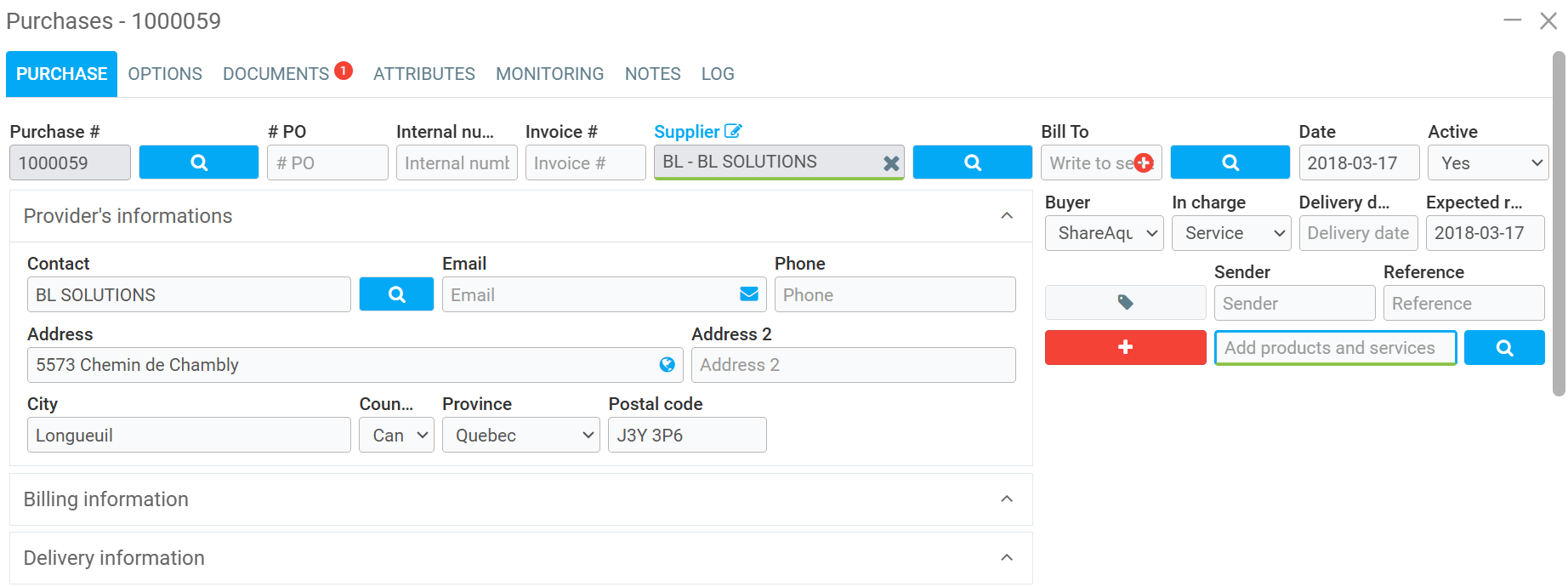Open the MONITORING tab
The height and width of the screenshot is (587, 1568).
pos(549,74)
